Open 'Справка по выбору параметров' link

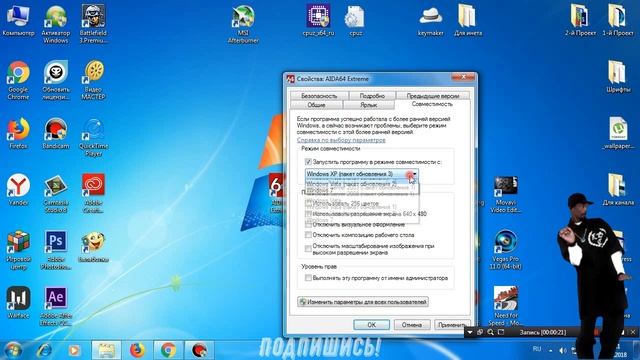pyautogui.click(x=341, y=140)
